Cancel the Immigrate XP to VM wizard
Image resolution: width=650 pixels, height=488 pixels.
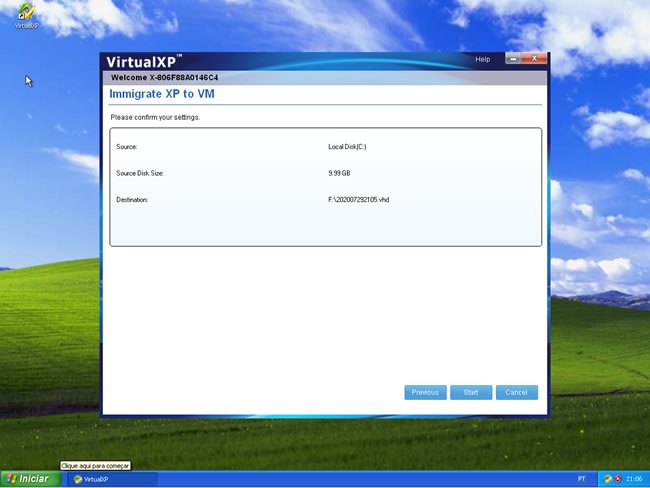[x=516, y=392]
